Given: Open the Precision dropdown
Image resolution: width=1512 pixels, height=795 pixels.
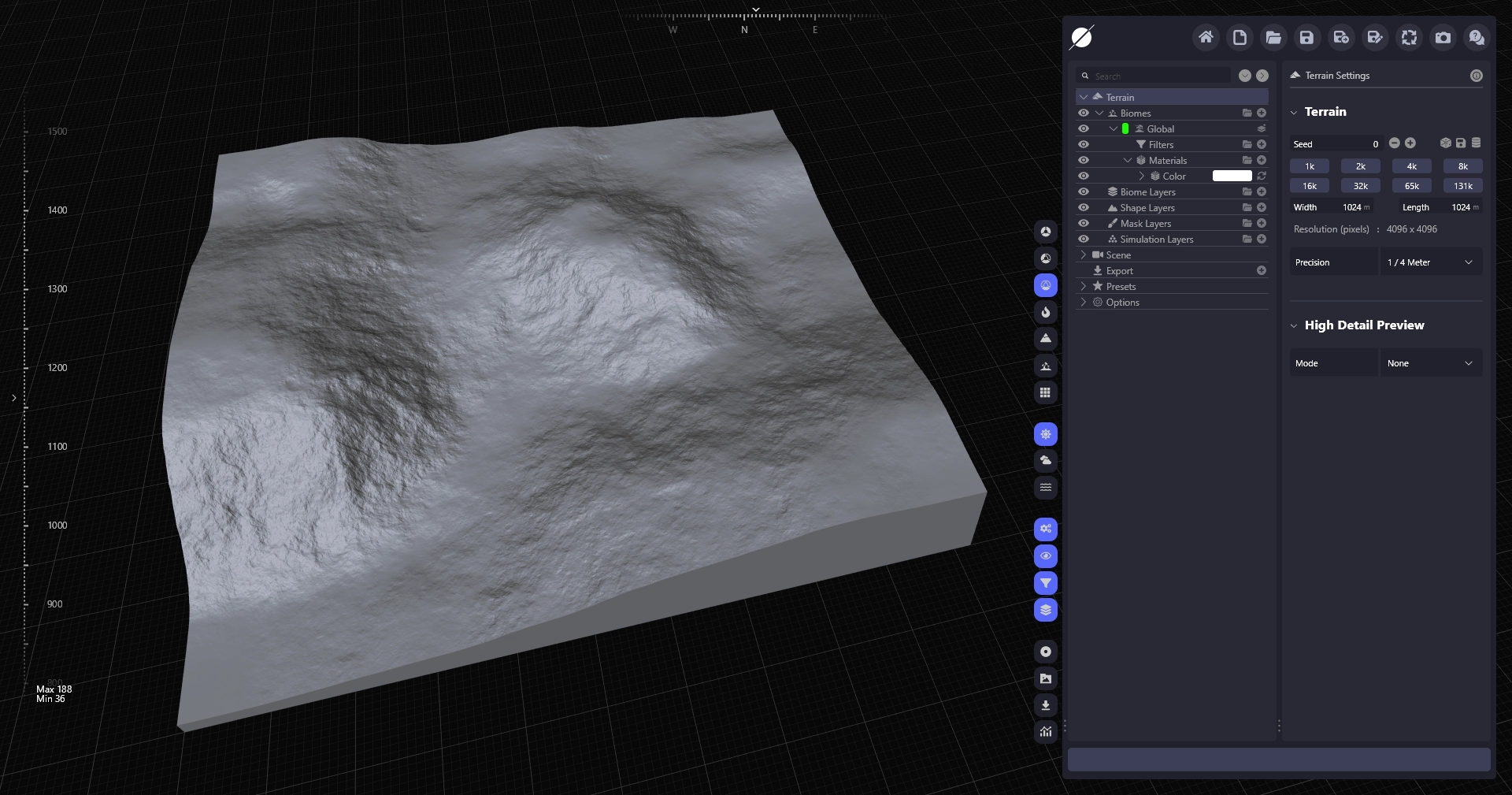Looking at the screenshot, I should 1430,262.
